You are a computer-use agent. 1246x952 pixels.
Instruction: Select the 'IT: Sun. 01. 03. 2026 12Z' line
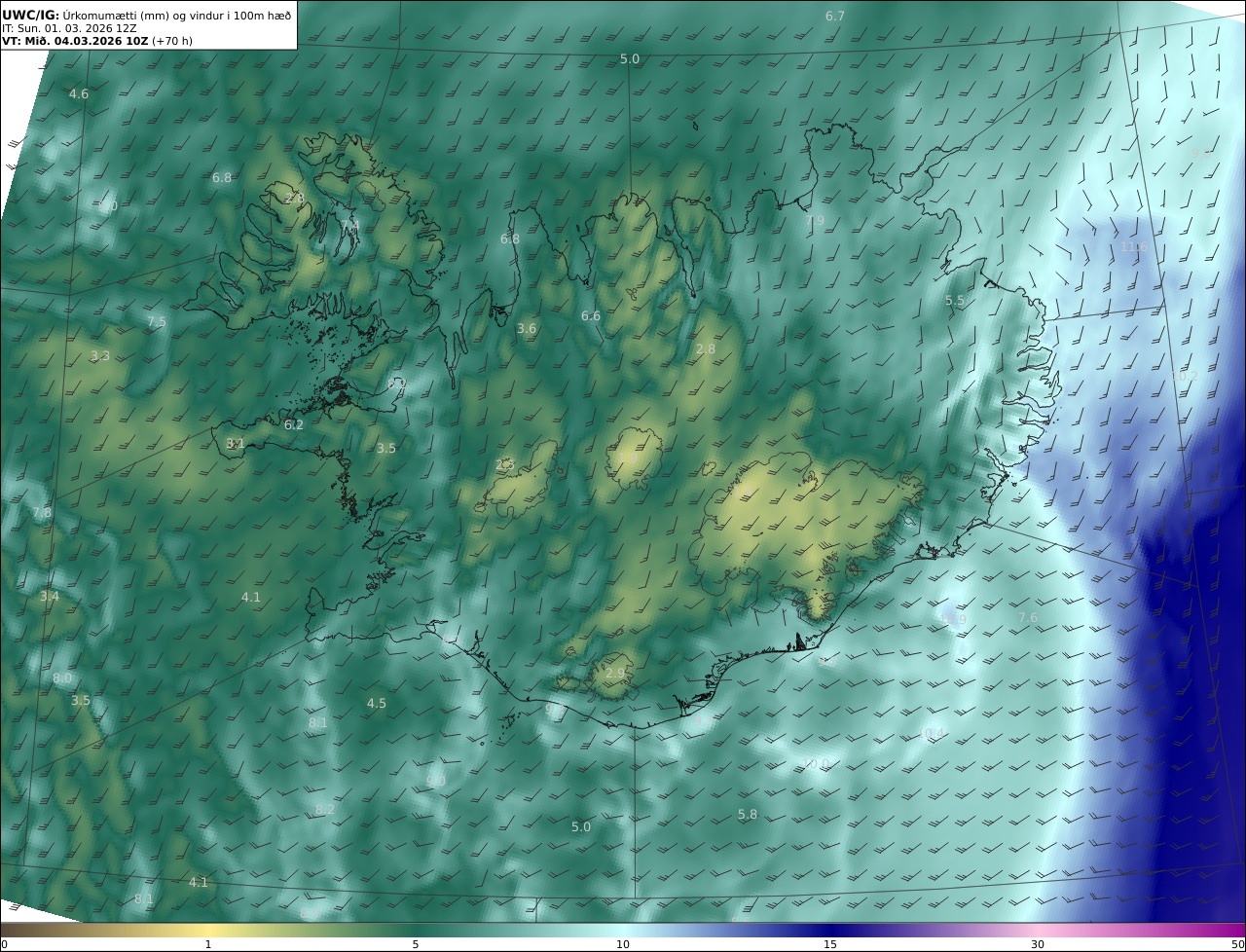[x=69, y=29]
